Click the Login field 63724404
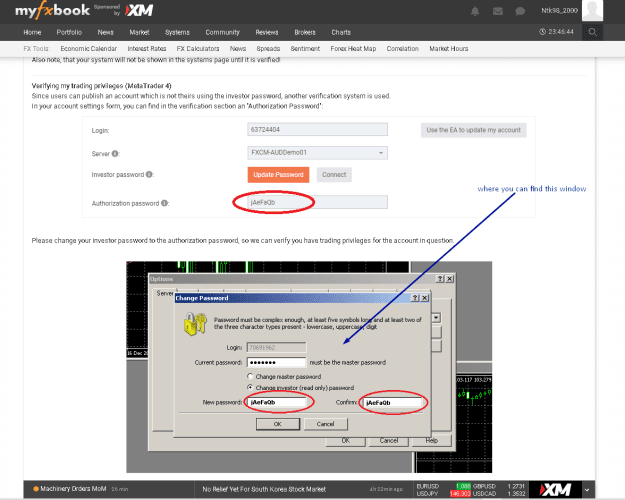Image resolution: width=625 pixels, height=500 pixels. pos(317,130)
